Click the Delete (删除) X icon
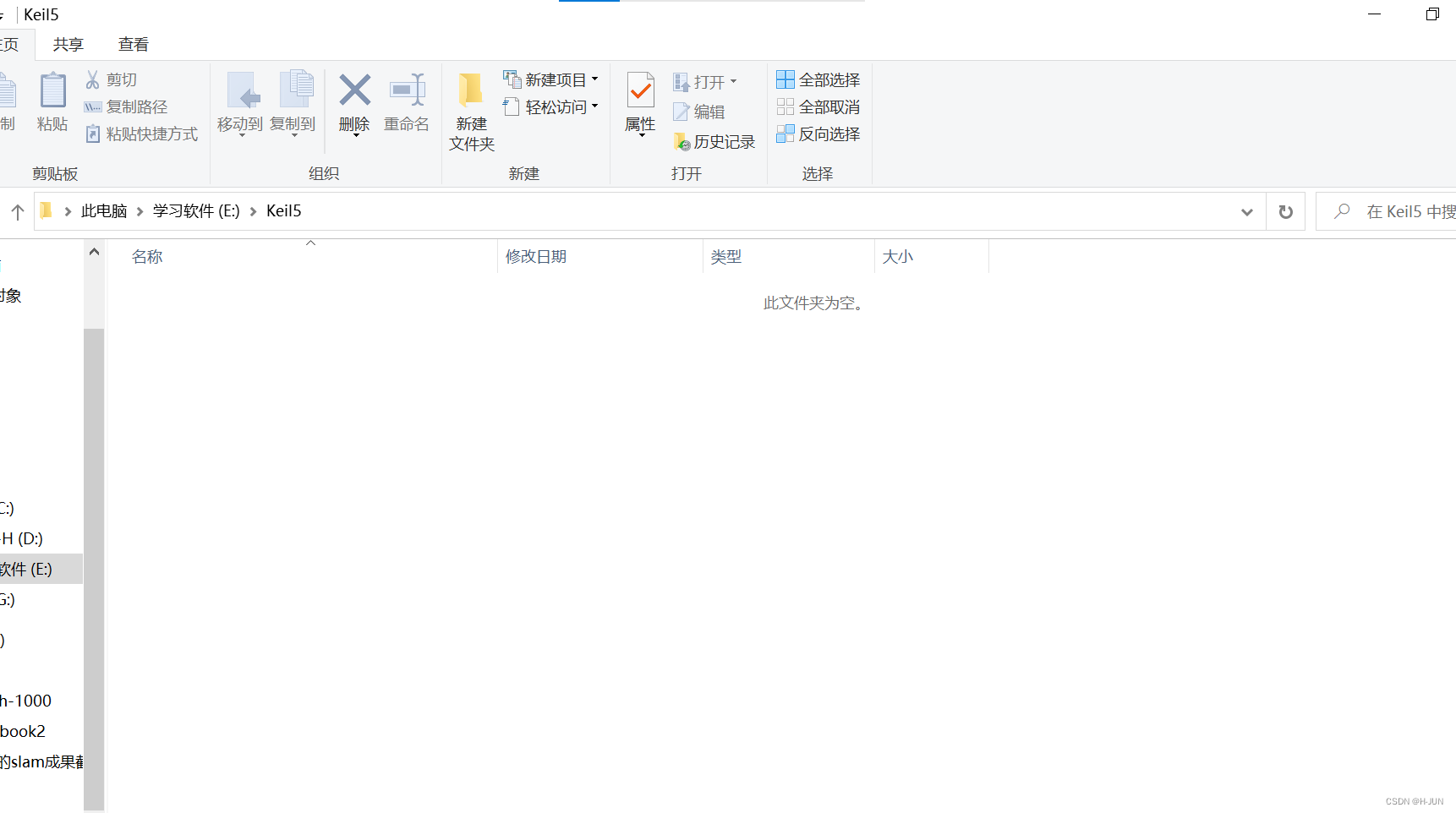The image size is (1456, 813). [x=354, y=90]
